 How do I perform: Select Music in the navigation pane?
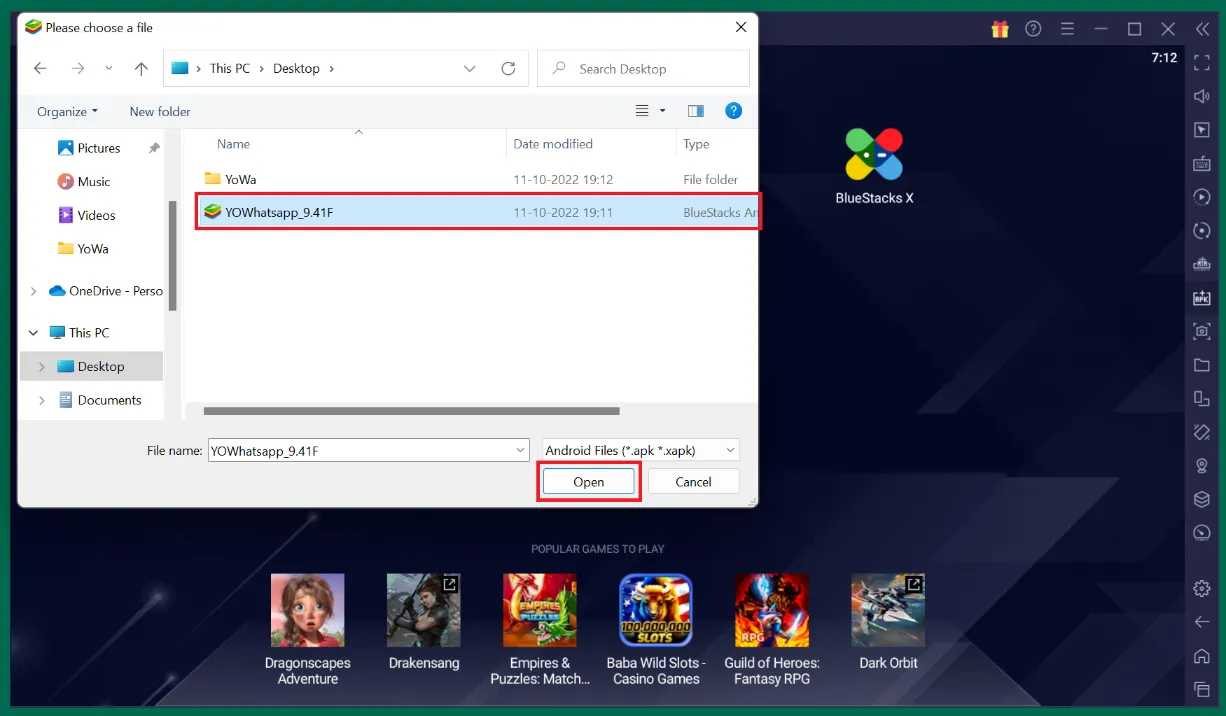point(94,182)
